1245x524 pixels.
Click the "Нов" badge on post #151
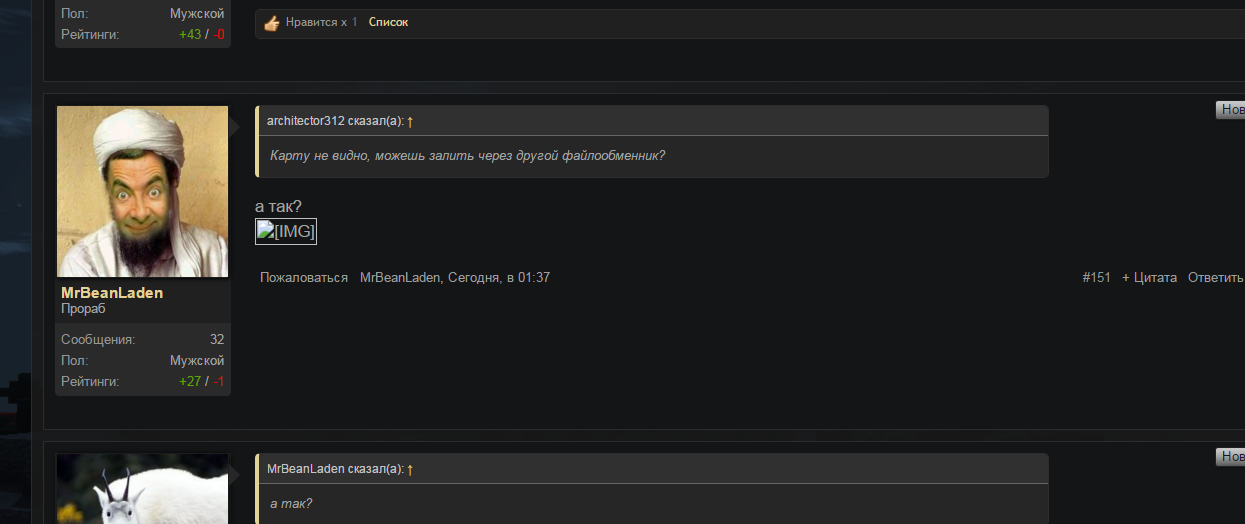(x=1231, y=110)
